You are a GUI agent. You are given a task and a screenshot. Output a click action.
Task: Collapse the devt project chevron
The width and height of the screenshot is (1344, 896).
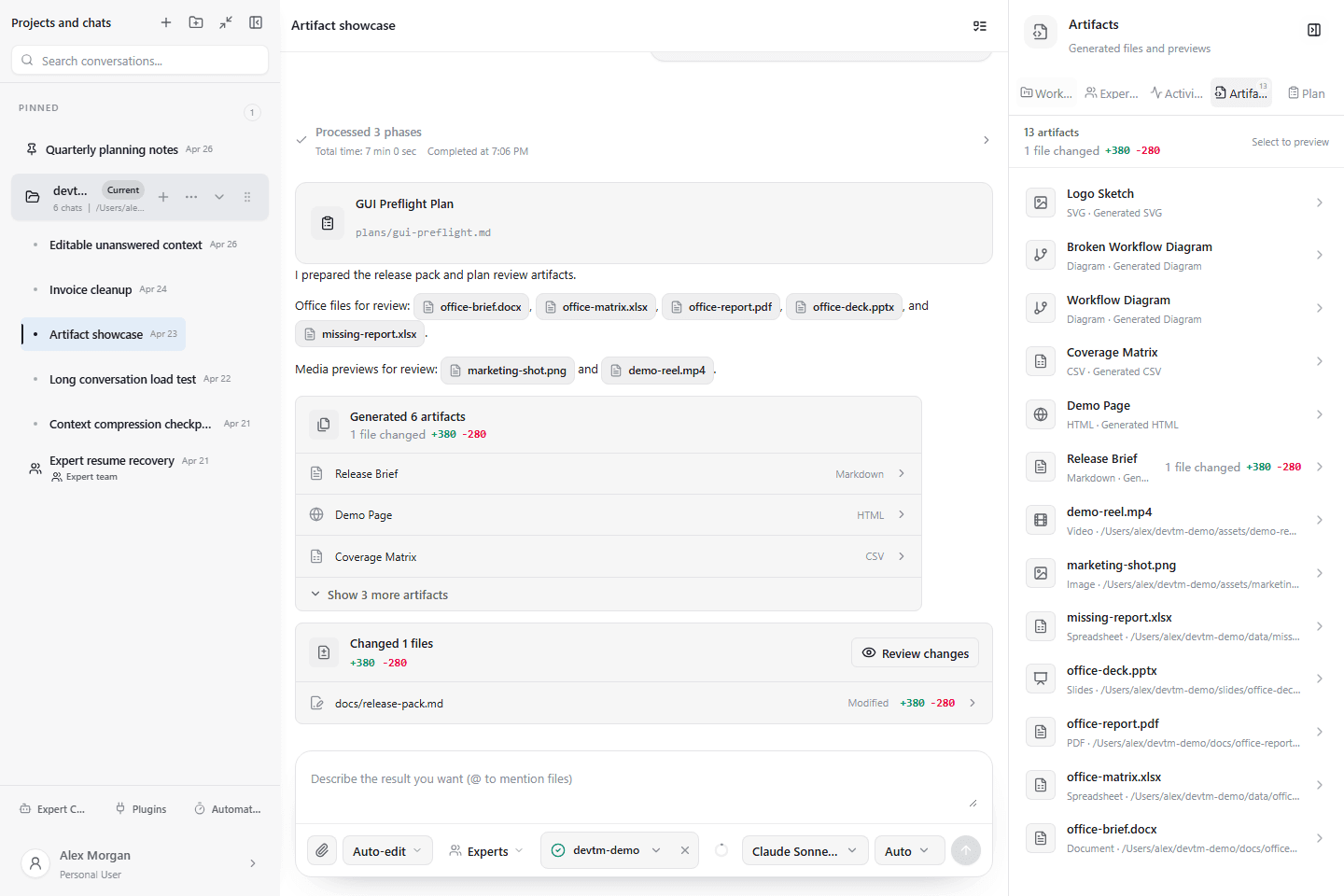(219, 197)
